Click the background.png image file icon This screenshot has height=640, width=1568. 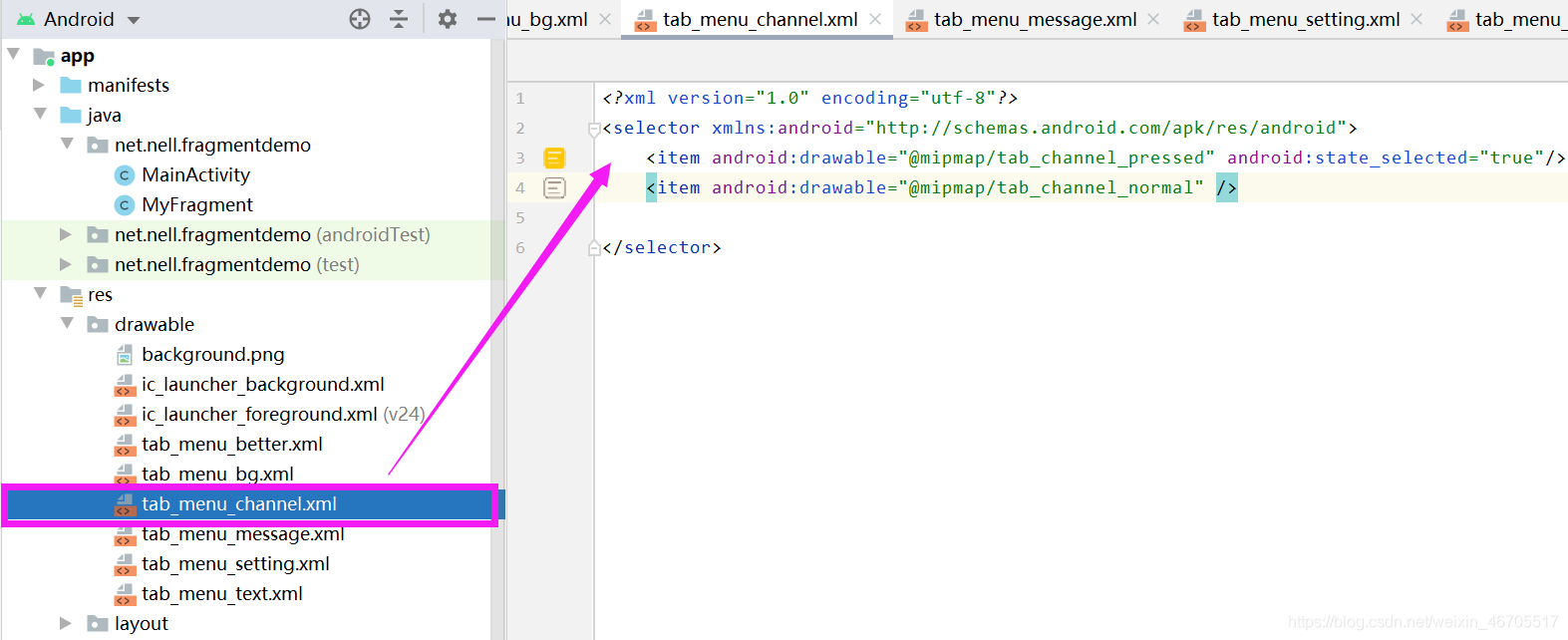coord(125,354)
